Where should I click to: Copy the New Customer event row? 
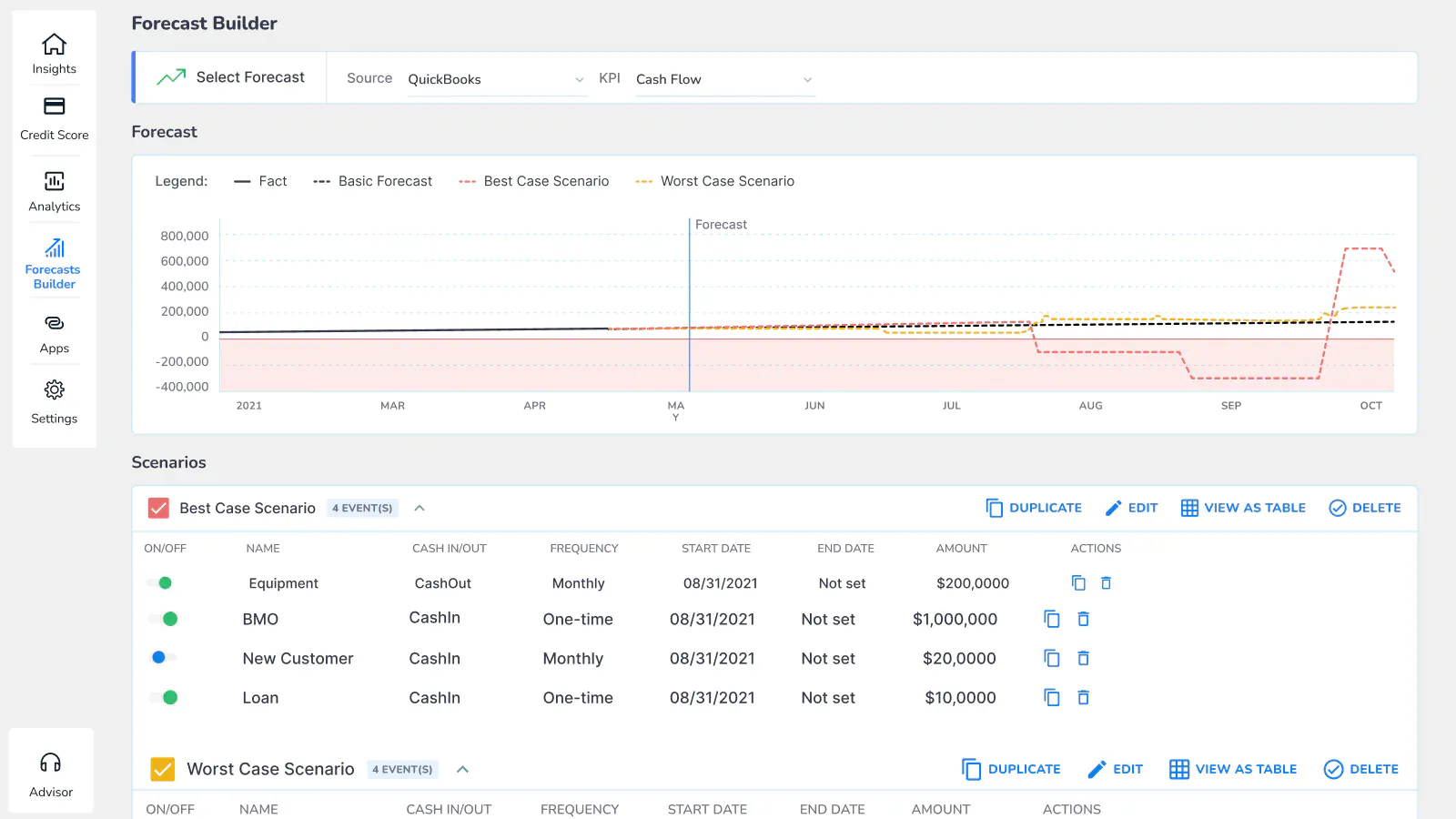[1052, 658]
